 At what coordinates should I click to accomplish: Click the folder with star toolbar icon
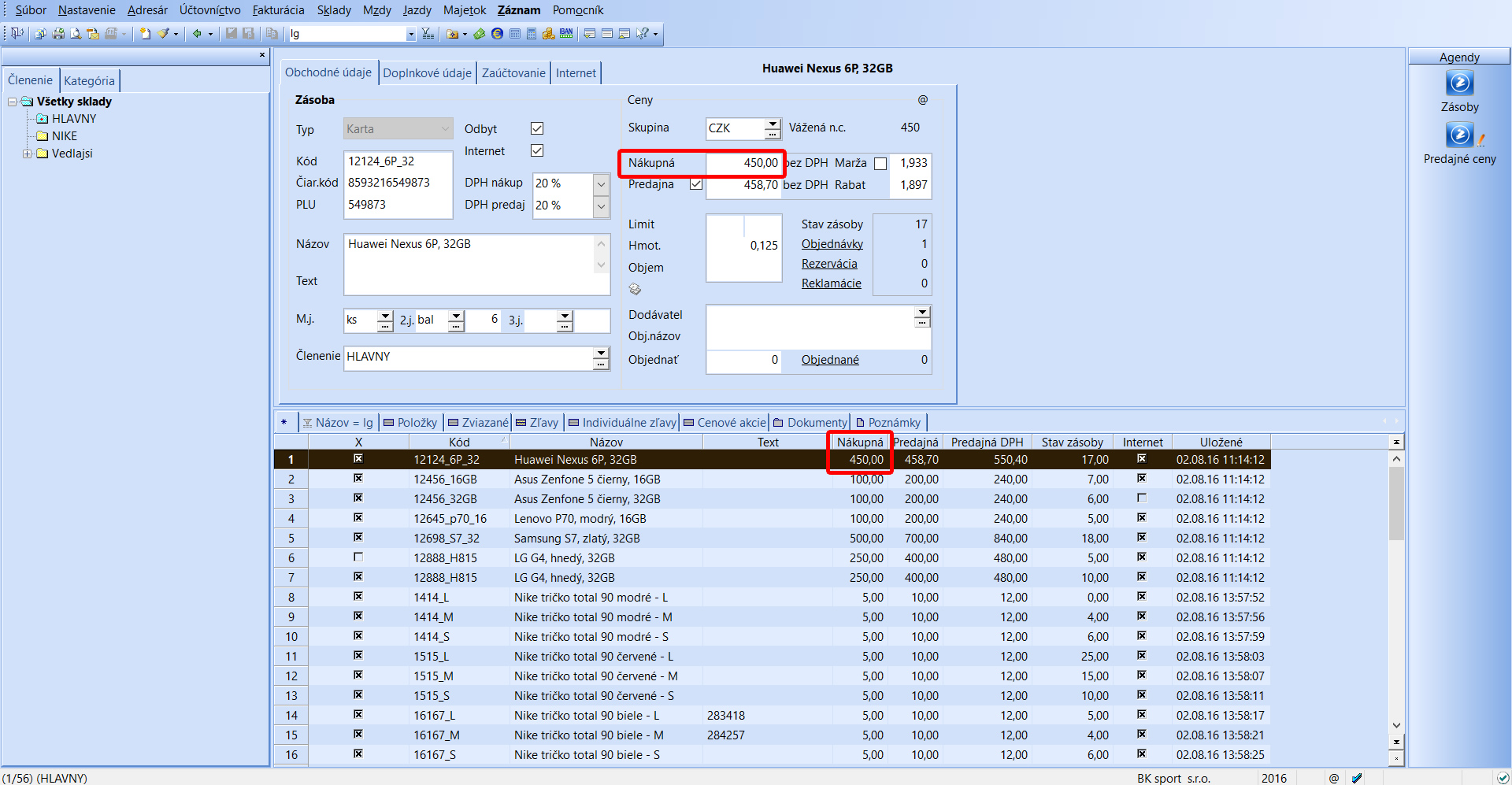(x=453, y=33)
